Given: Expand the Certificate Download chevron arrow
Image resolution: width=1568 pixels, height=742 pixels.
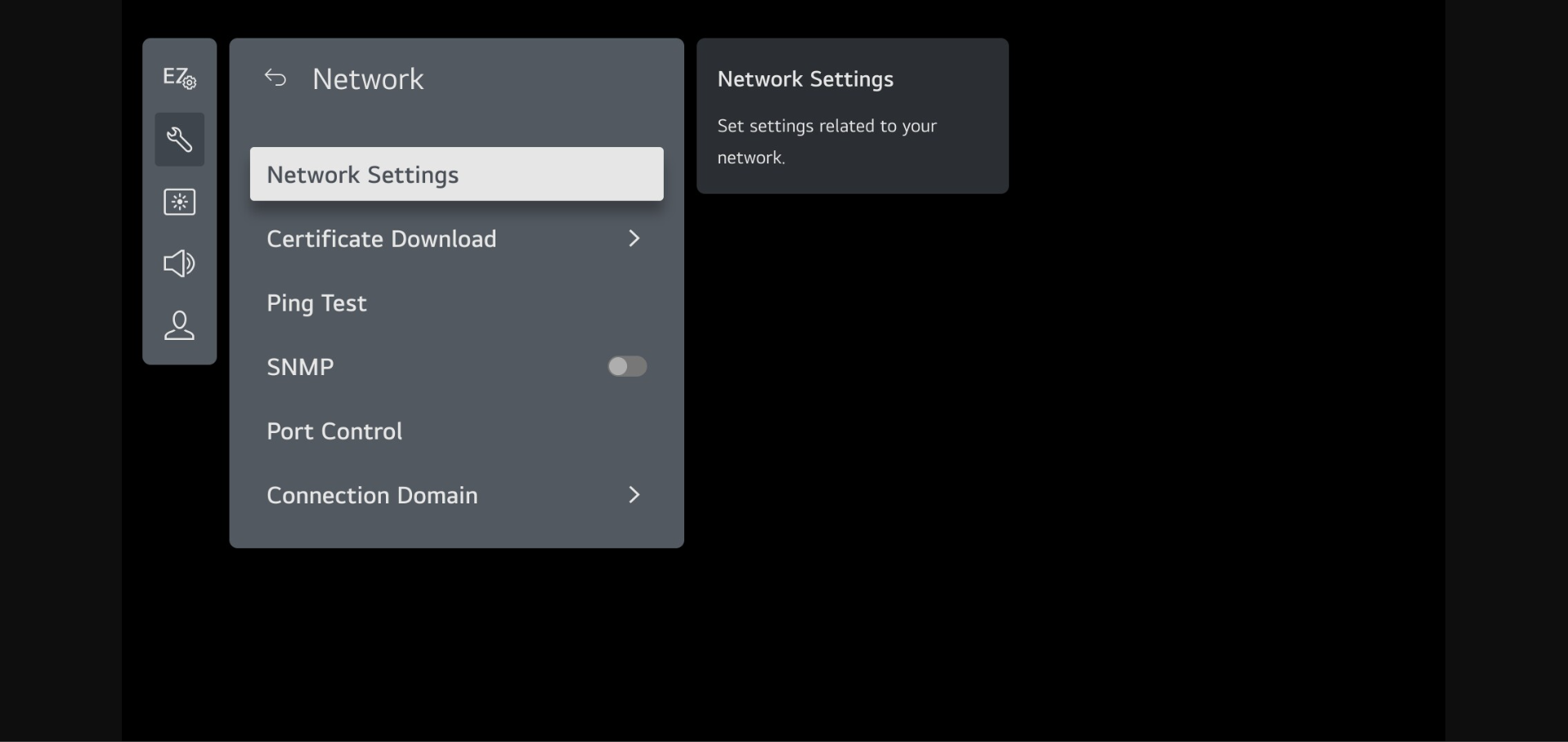Looking at the screenshot, I should point(634,239).
